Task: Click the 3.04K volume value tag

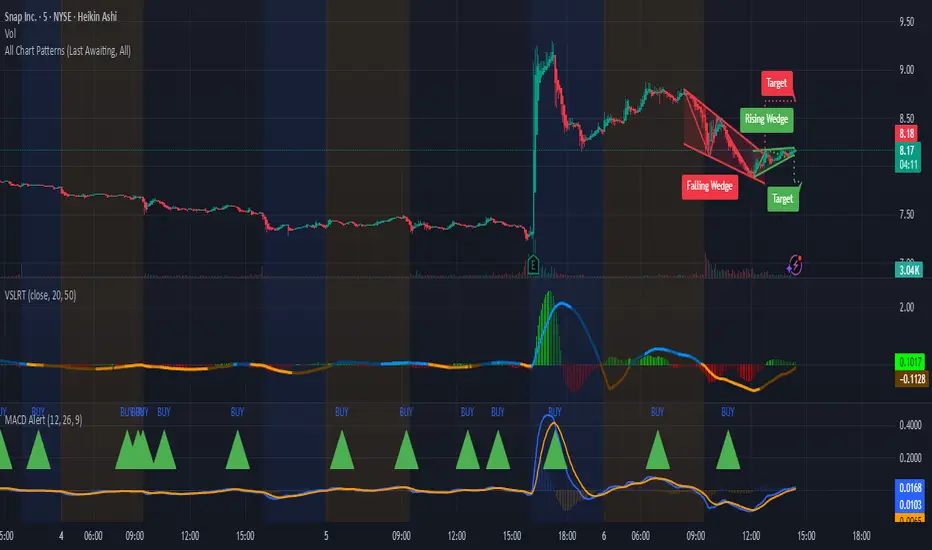Action: tap(909, 271)
